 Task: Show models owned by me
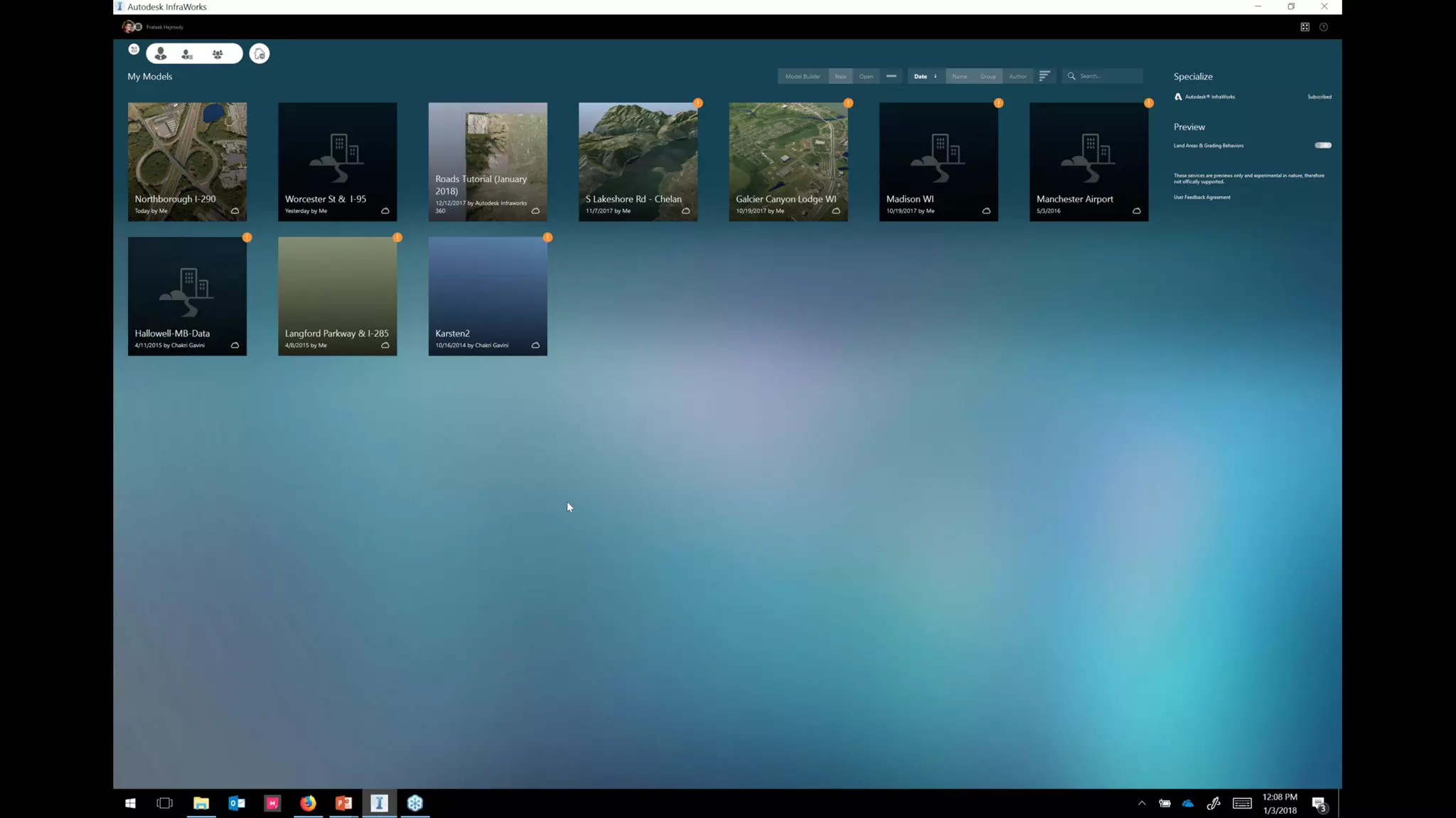[x=161, y=54]
